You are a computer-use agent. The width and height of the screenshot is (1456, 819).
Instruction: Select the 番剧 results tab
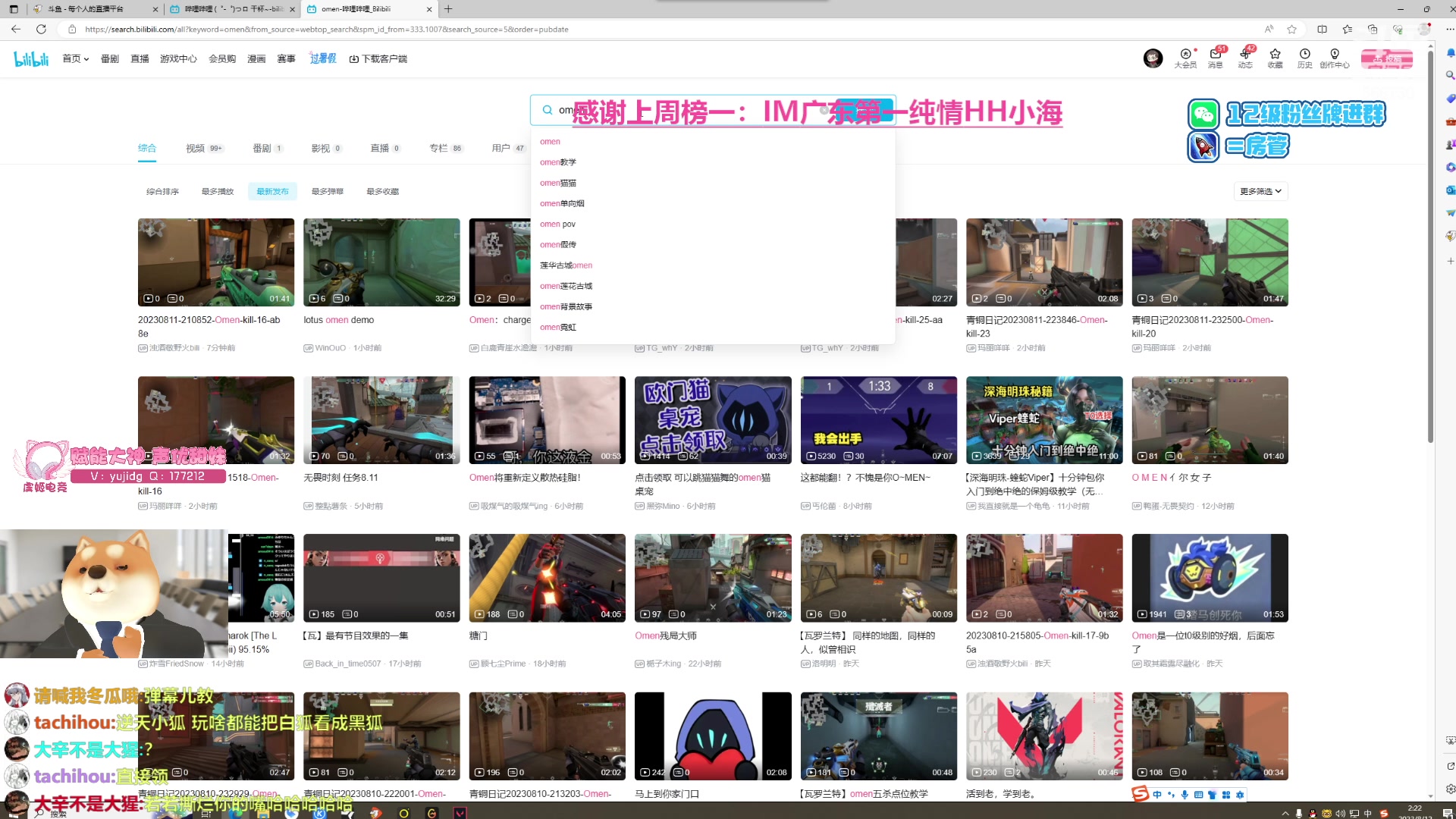tap(268, 148)
